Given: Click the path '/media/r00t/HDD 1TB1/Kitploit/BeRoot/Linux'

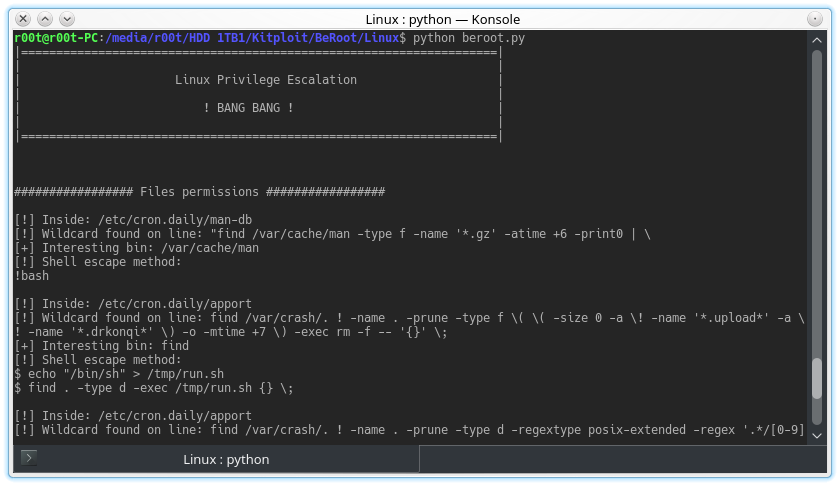Looking at the screenshot, I should (x=252, y=38).
